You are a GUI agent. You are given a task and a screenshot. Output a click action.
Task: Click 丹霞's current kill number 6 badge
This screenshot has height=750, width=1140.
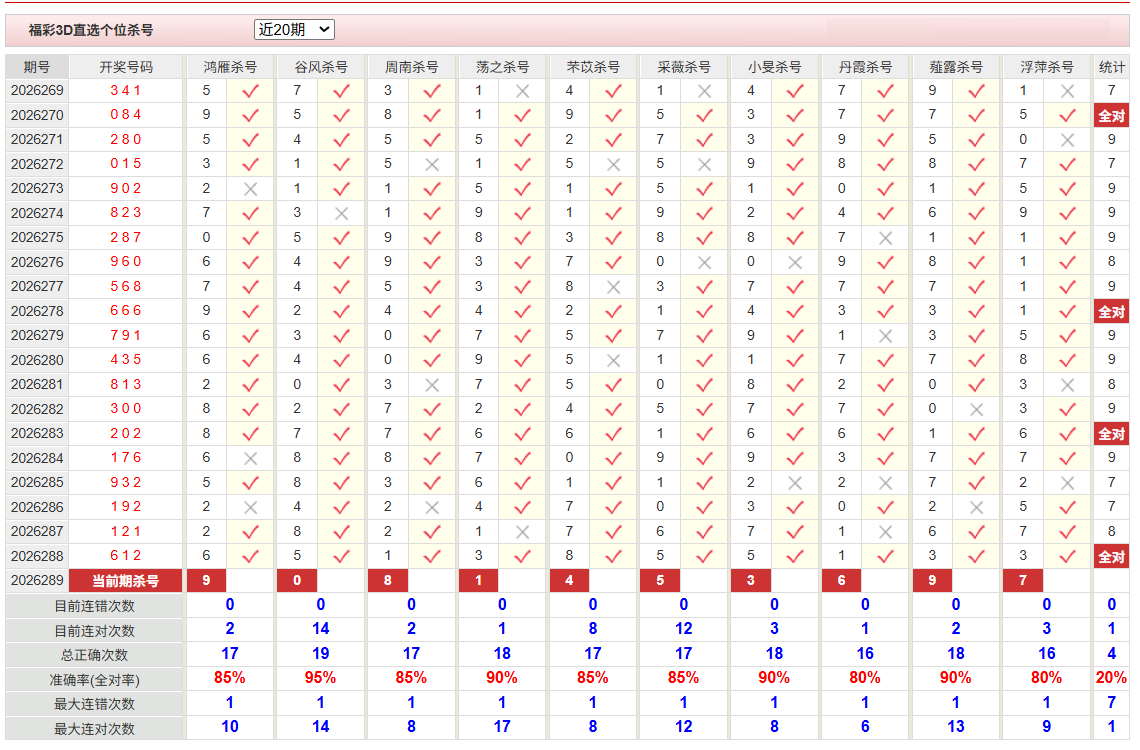click(x=841, y=581)
